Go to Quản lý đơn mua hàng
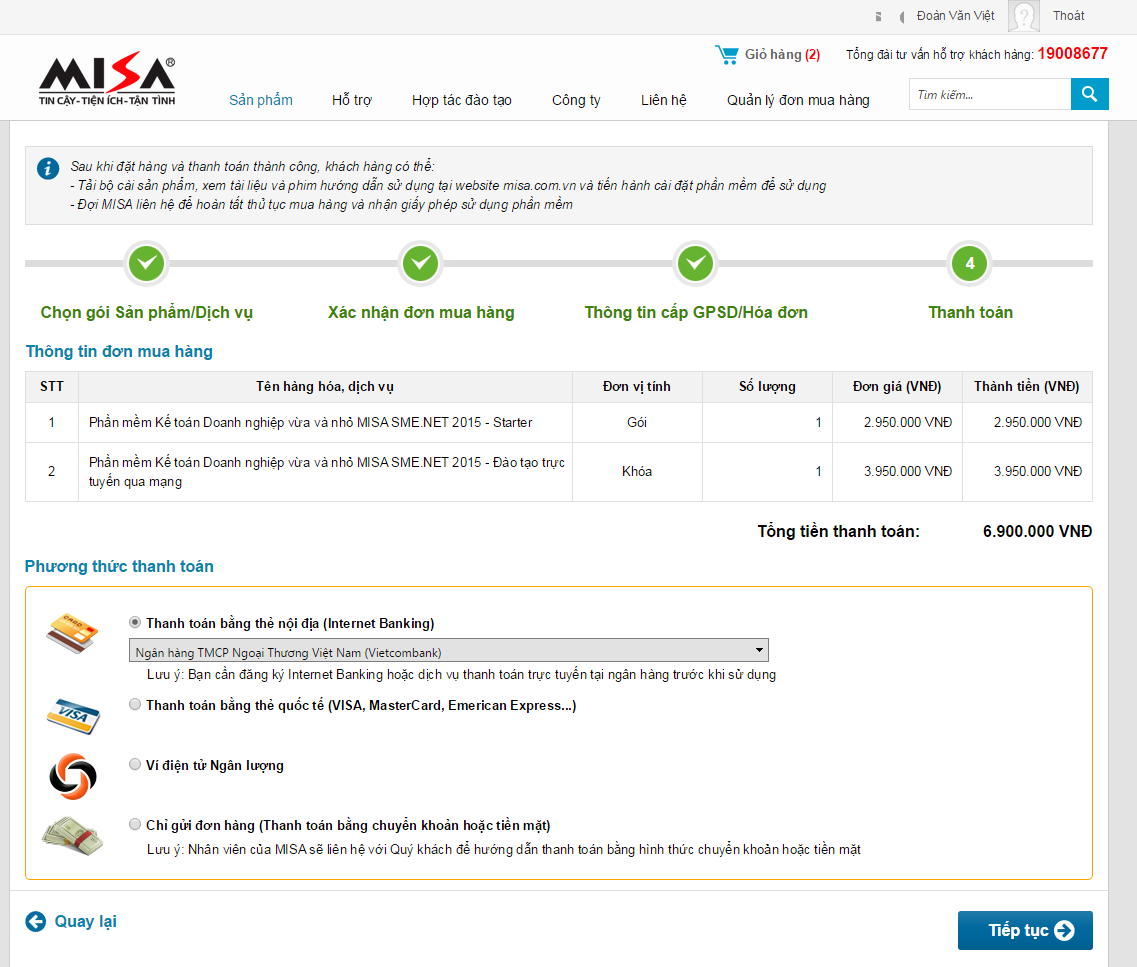This screenshot has height=967, width=1137. tap(798, 100)
